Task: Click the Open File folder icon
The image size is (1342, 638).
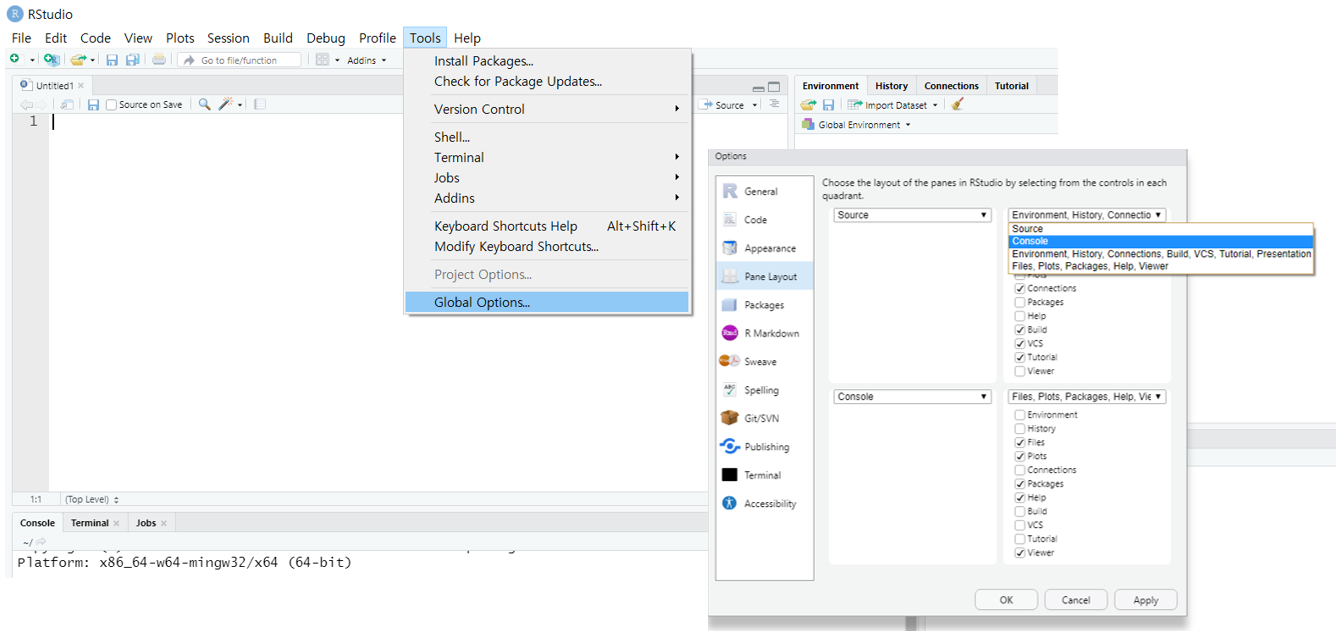Action: (78, 60)
